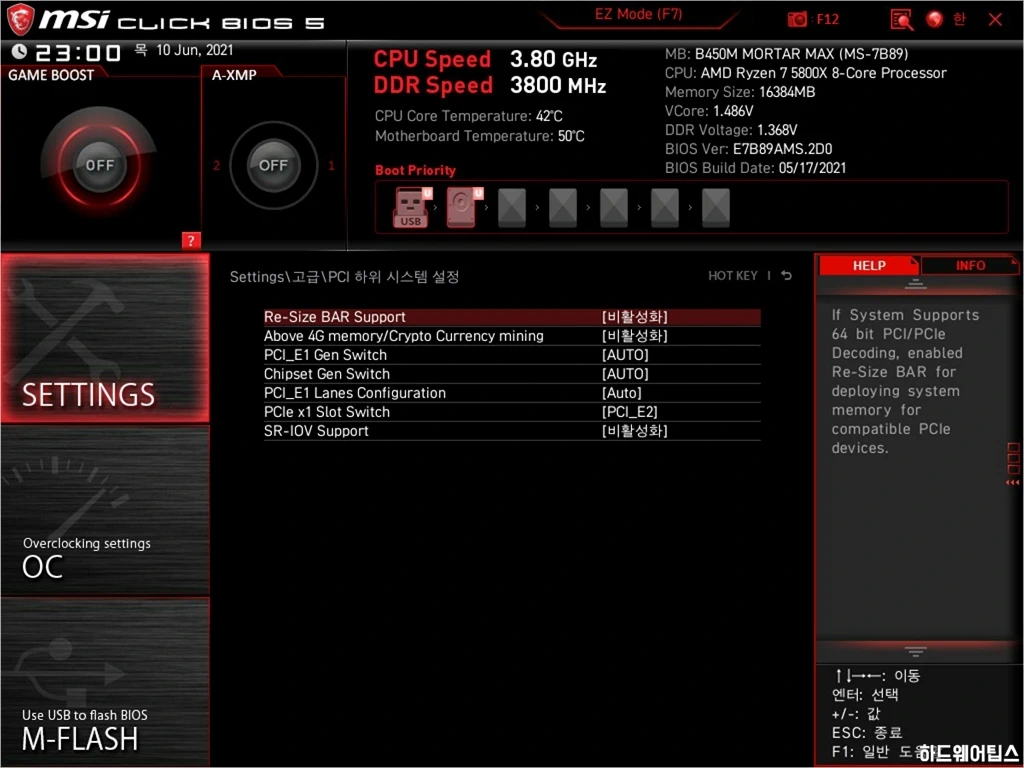Click the CPU Speed 3.80 GHz value
Image resolution: width=1024 pixels, height=768 pixels.
pyautogui.click(x=553, y=59)
